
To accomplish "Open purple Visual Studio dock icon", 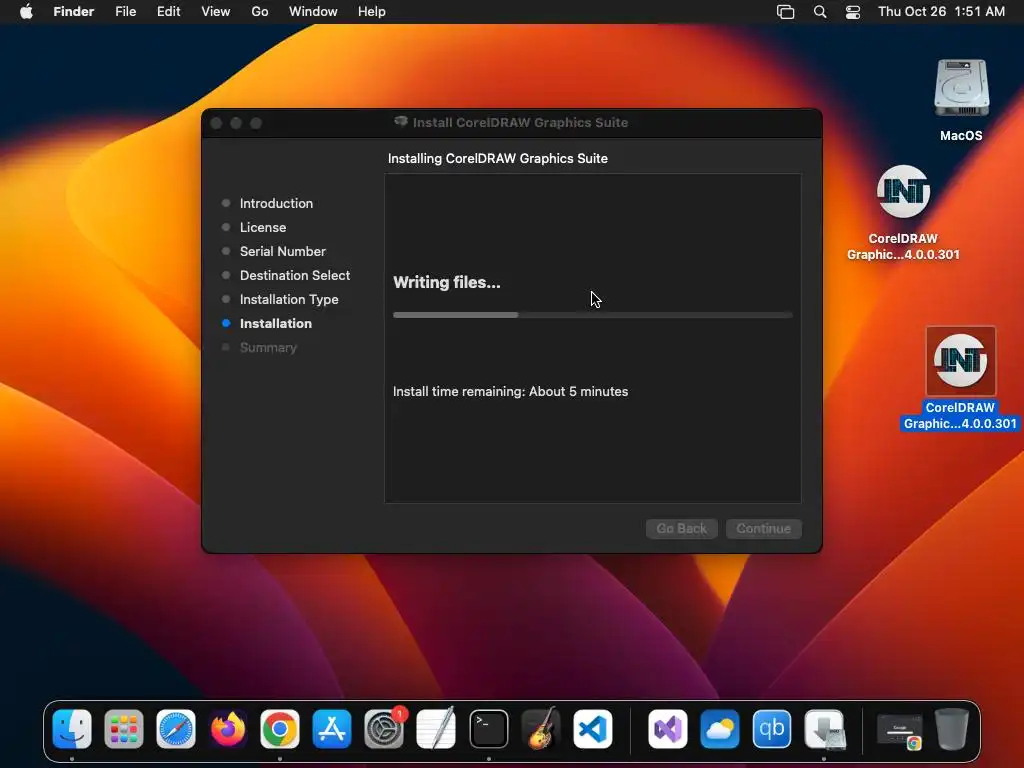I will (667, 729).
